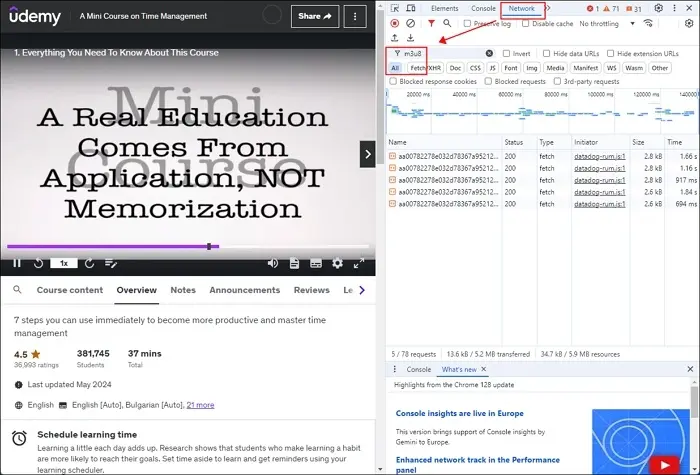Change the 1x playback speed
700x475 pixels.
tap(63, 264)
